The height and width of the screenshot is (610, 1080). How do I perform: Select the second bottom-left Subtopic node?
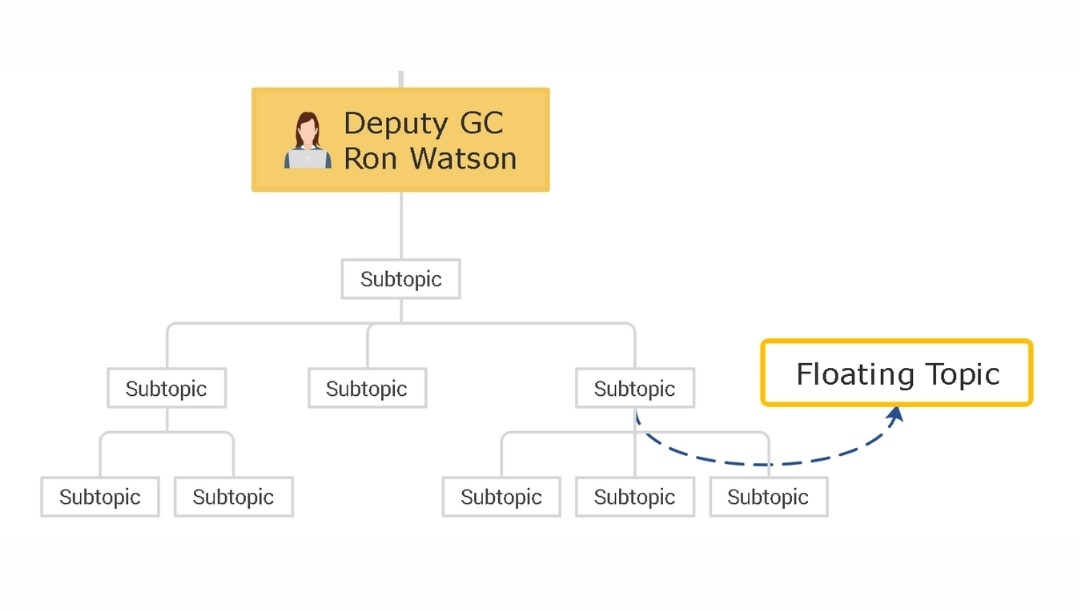click(x=233, y=496)
